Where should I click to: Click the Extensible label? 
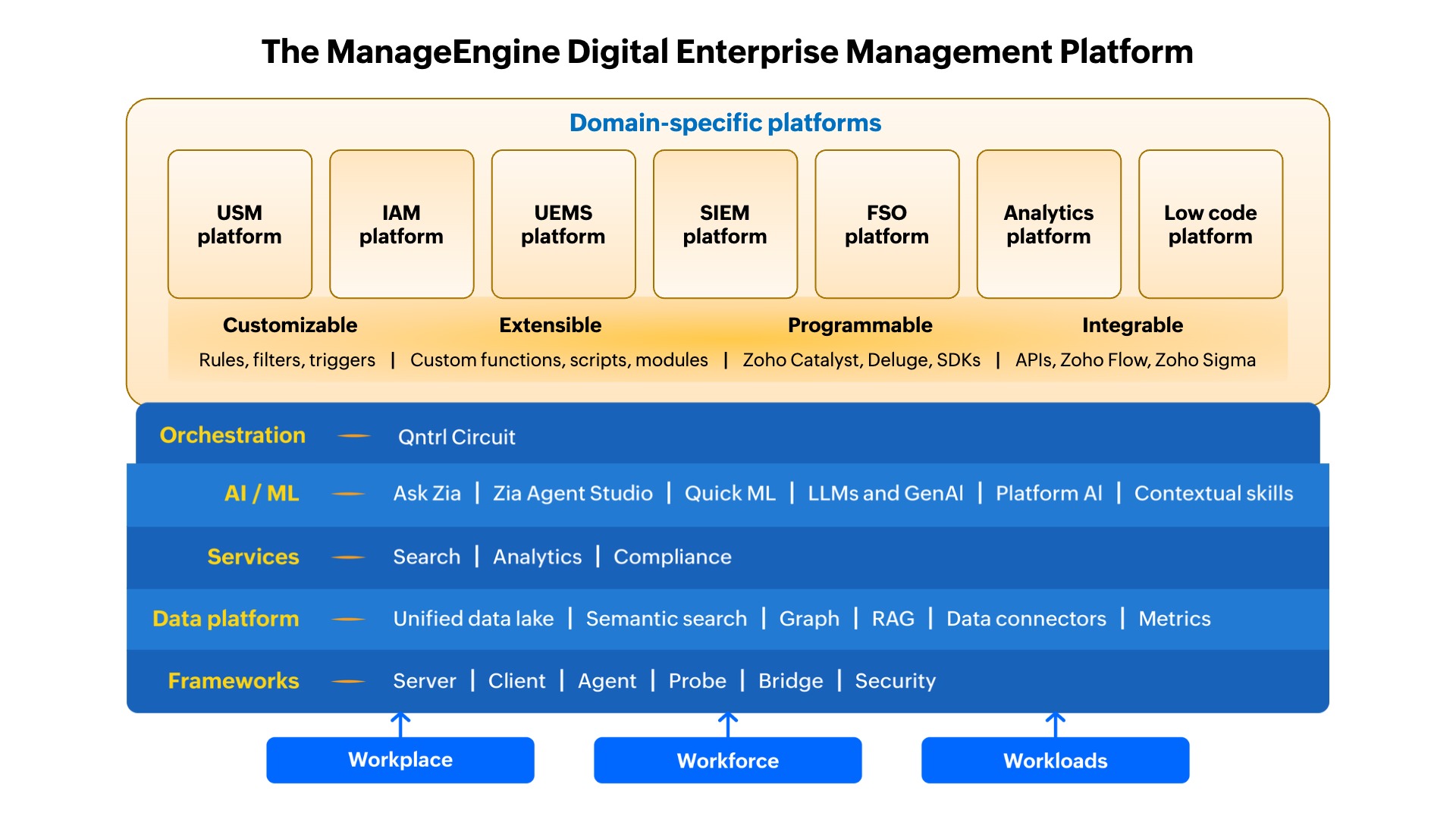pyautogui.click(x=551, y=325)
